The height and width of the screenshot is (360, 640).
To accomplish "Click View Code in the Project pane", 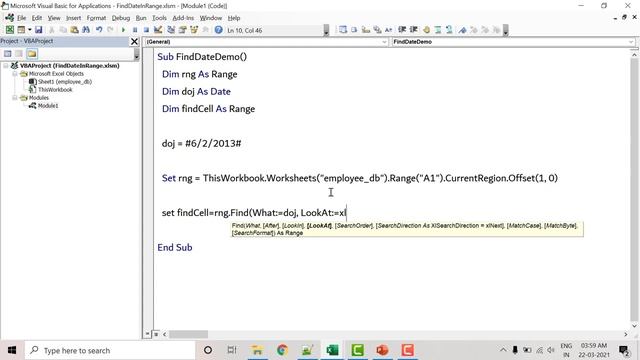I will click(7, 54).
